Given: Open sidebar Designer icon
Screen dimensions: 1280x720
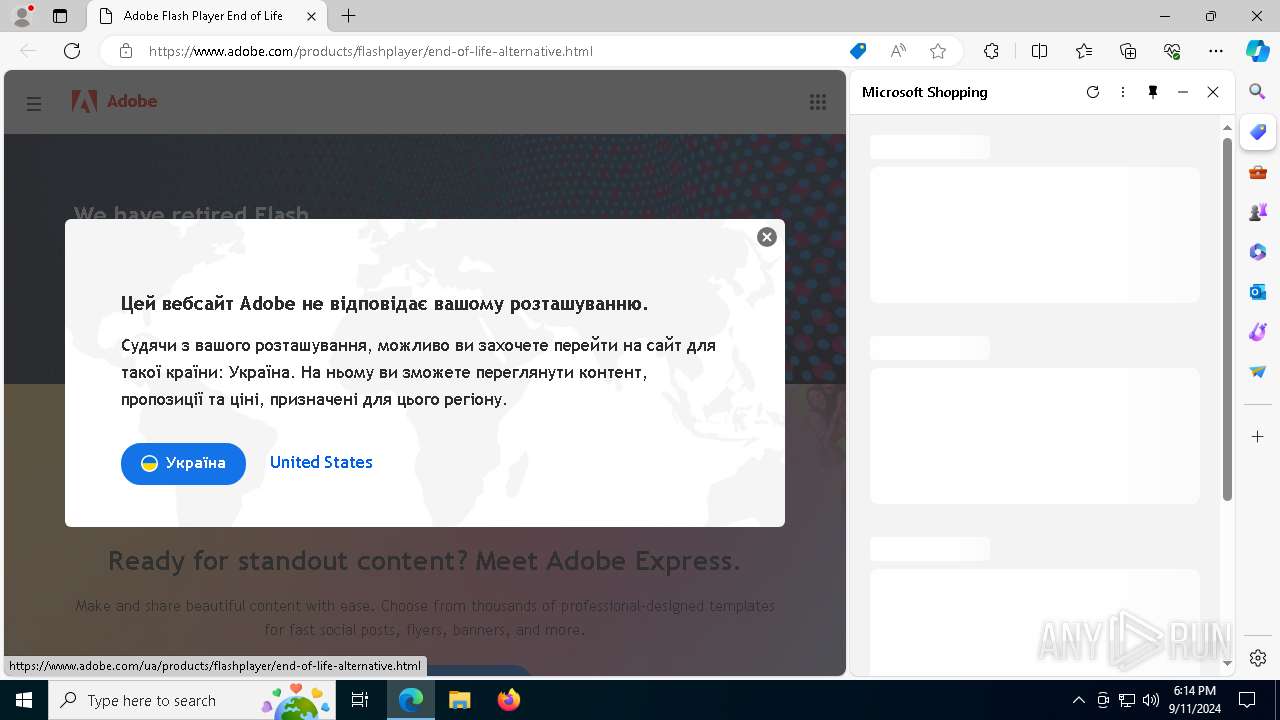Looking at the screenshot, I should tap(1258, 332).
